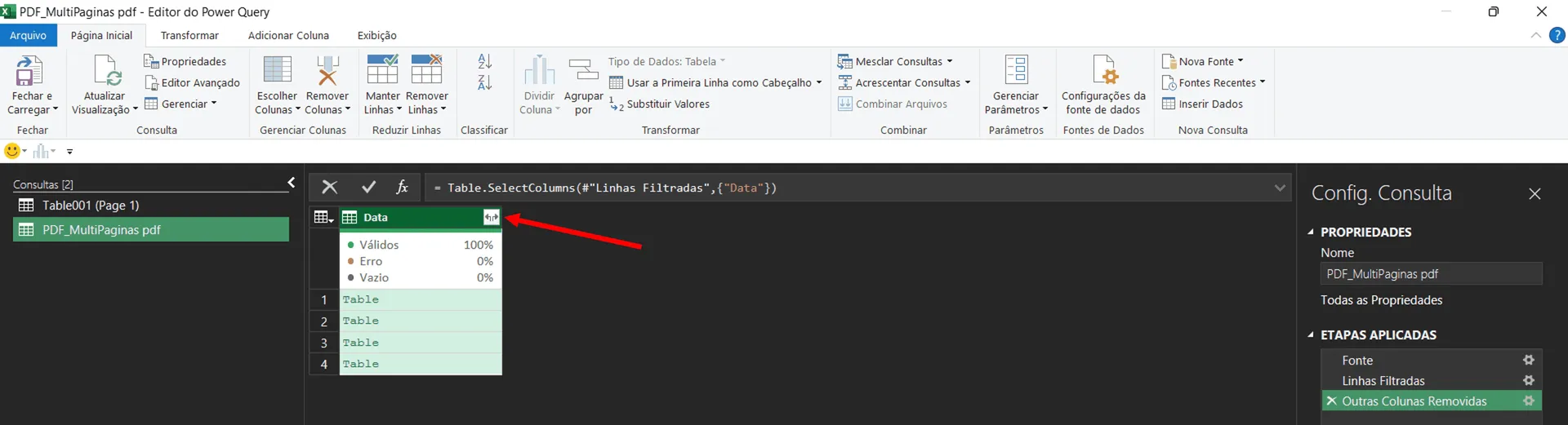The height and width of the screenshot is (425, 1568).
Task: Click the Fechar e Carregar icon
Action: (29, 71)
